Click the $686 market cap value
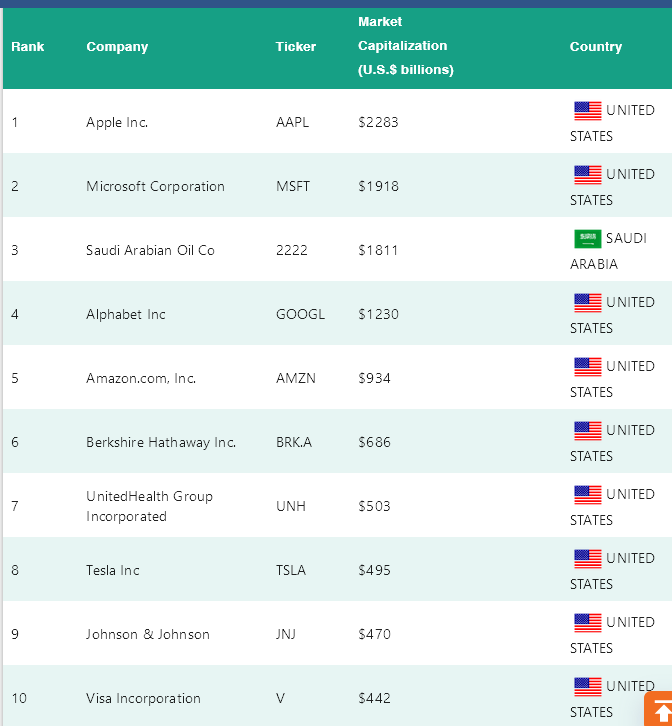This screenshot has width=672, height=726. (374, 442)
